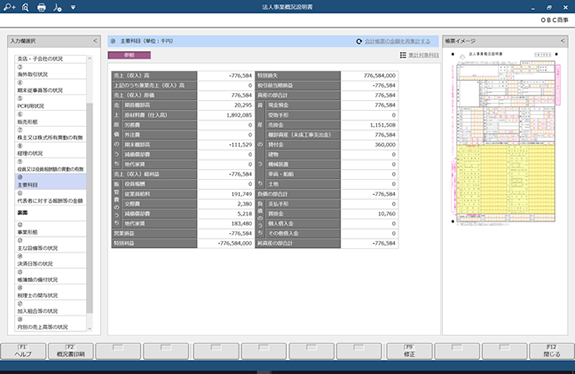Open the 集計対象科目 link
575x374 pixels.
click(x=424, y=55)
